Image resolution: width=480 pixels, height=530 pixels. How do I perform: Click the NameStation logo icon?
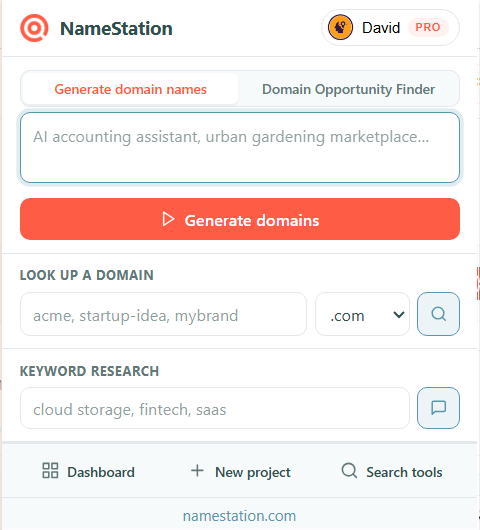coord(34,28)
